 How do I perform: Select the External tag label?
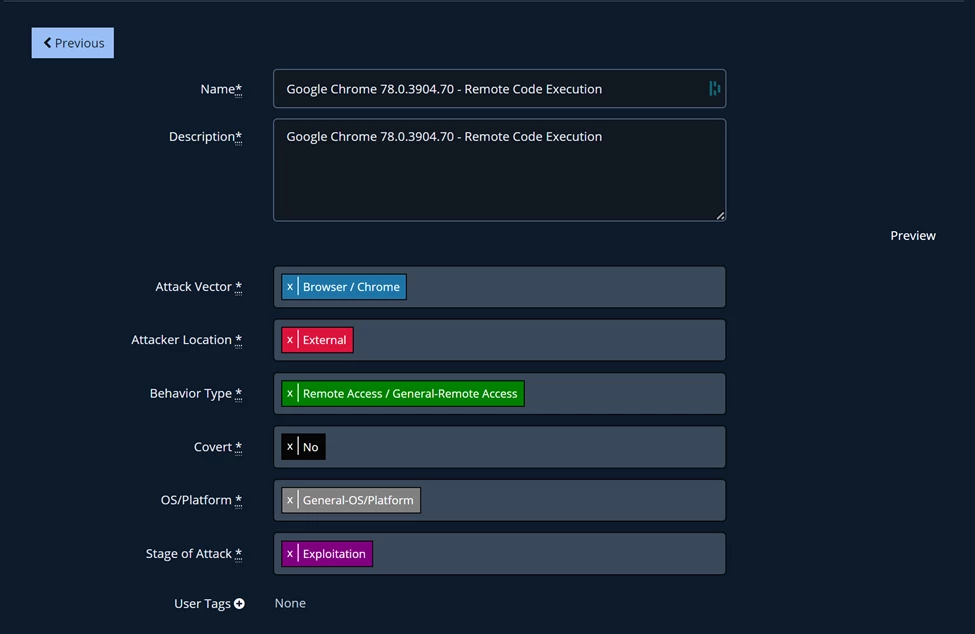[x=325, y=340]
